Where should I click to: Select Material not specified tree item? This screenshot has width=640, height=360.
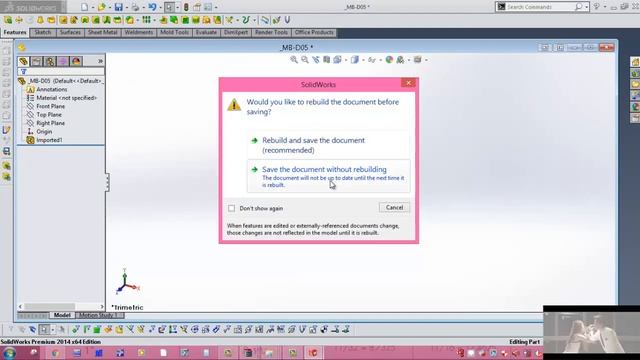pos(62,98)
